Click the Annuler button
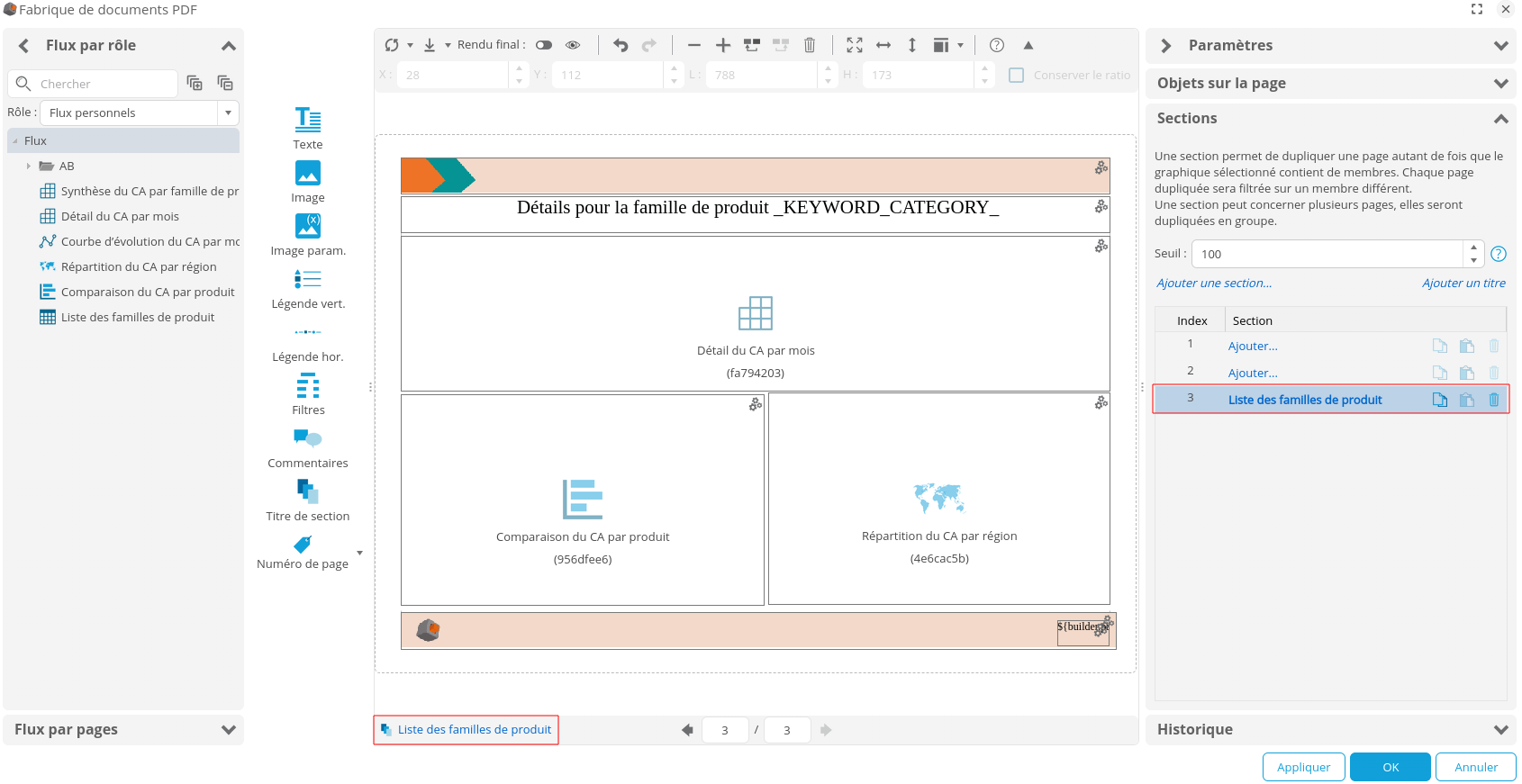Viewport: 1522px width, 784px height. click(x=1476, y=767)
